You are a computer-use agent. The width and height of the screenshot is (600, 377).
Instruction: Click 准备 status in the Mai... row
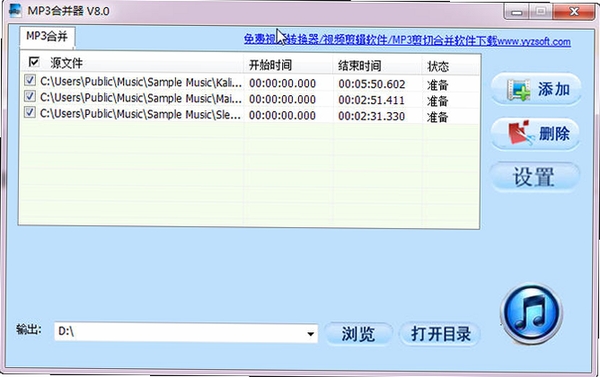pyautogui.click(x=437, y=101)
